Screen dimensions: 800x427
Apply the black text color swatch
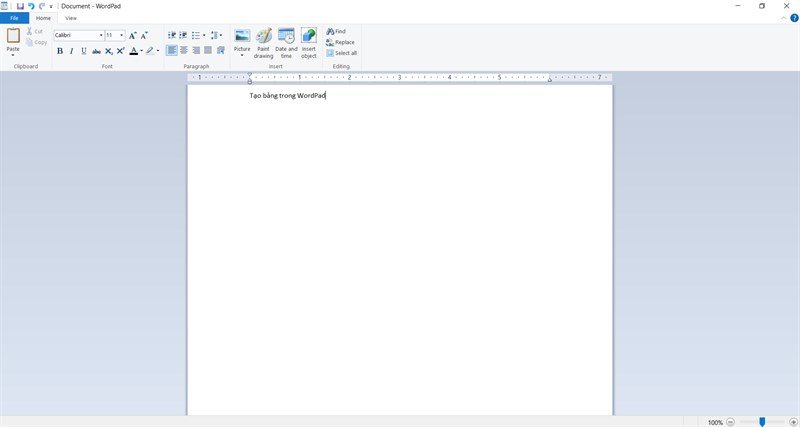pyautogui.click(x=134, y=51)
